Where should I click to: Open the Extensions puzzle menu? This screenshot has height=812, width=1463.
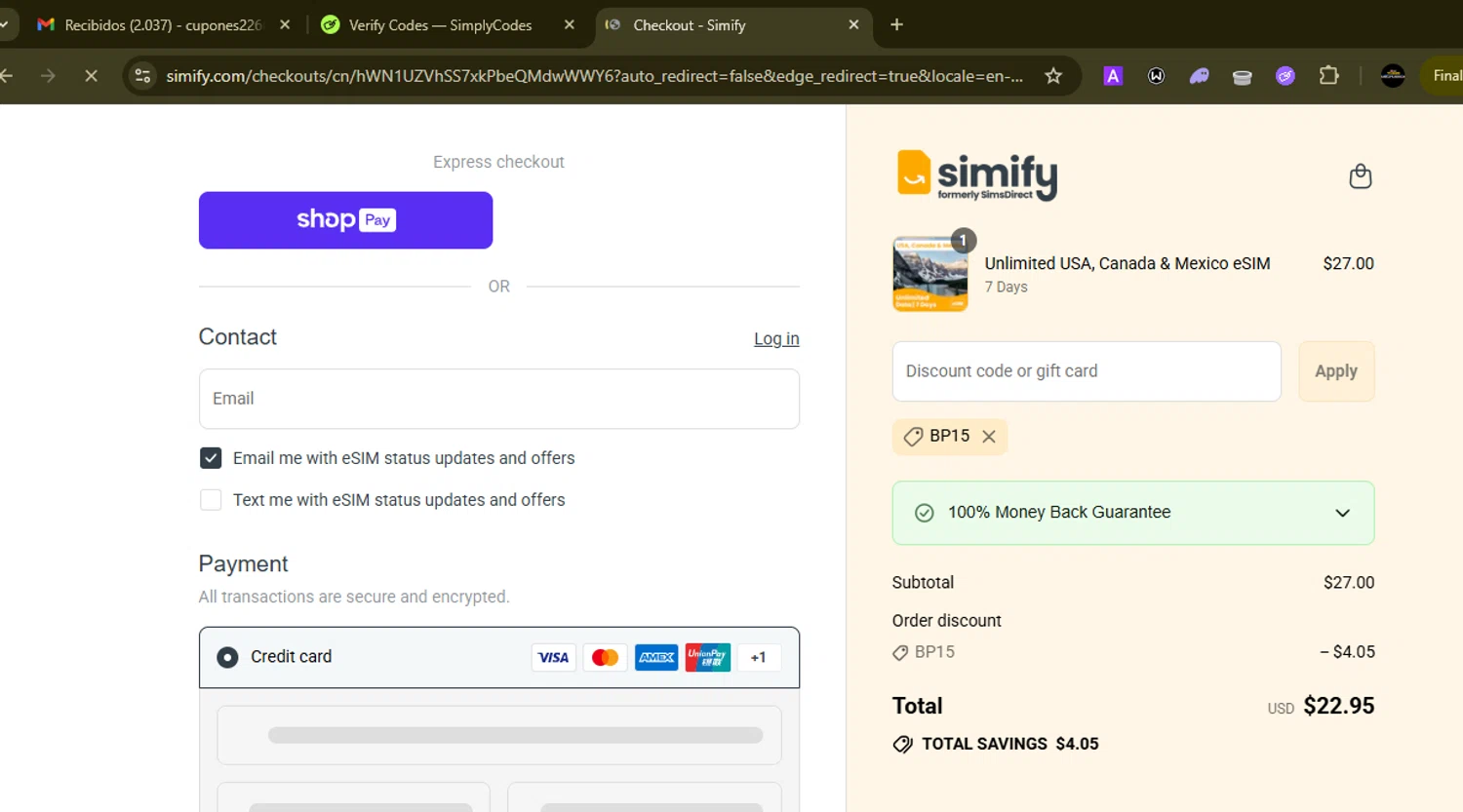1328,75
